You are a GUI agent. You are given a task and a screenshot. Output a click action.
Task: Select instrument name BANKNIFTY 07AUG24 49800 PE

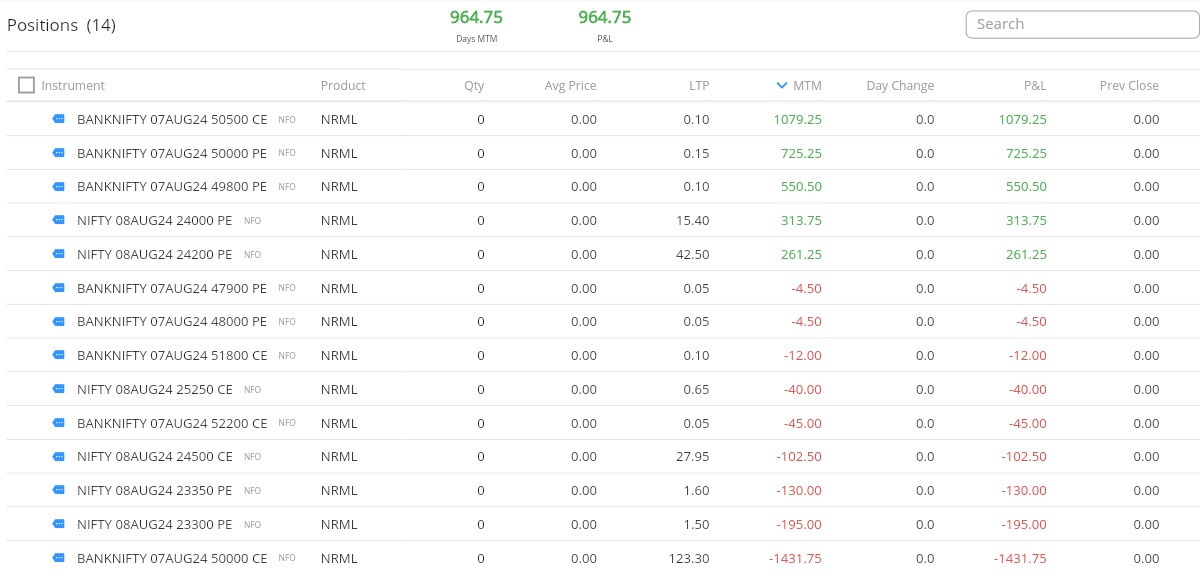pos(172,187)
